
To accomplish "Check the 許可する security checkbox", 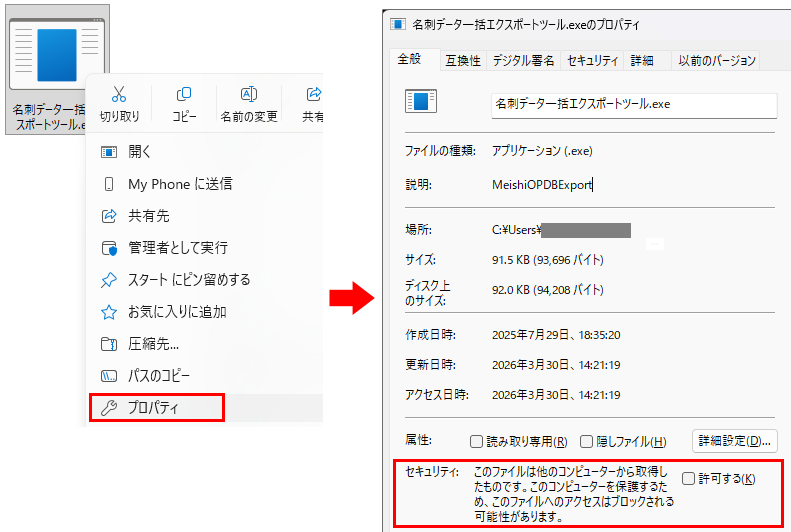I will point(688,479).
